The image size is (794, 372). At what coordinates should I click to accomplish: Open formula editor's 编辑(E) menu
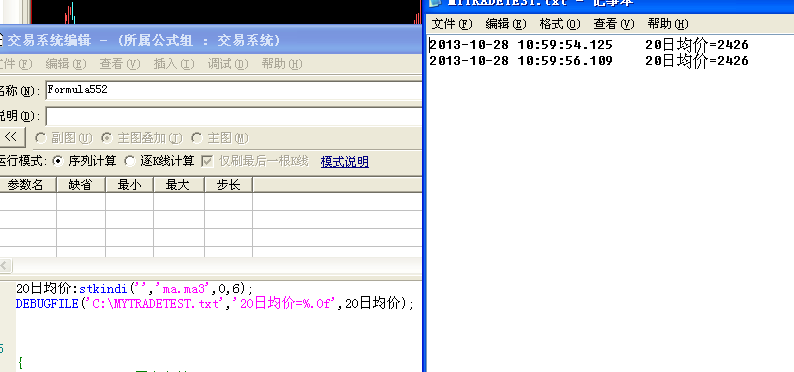(x=66, y=64)
